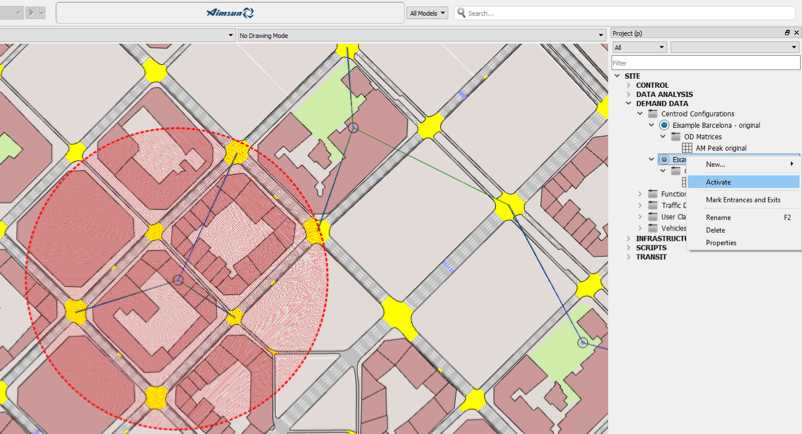The width and height of the screenshot is (802, 434).
Task: Select the Eixample Barcelona - original radio button
Action: tap(664, 125)
